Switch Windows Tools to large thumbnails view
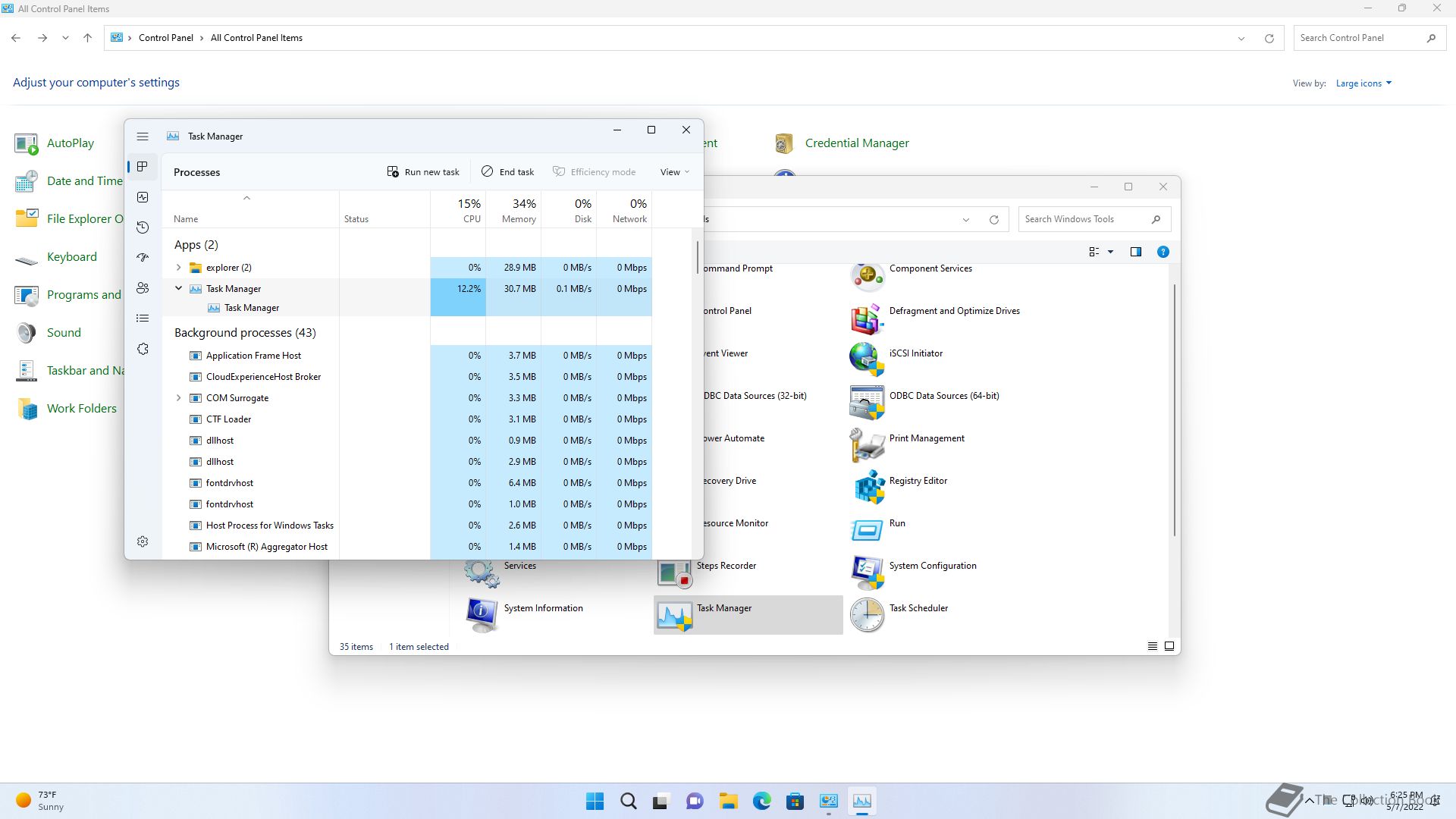Viewport: 1456px width, 819px height. tap(1169, 646)
